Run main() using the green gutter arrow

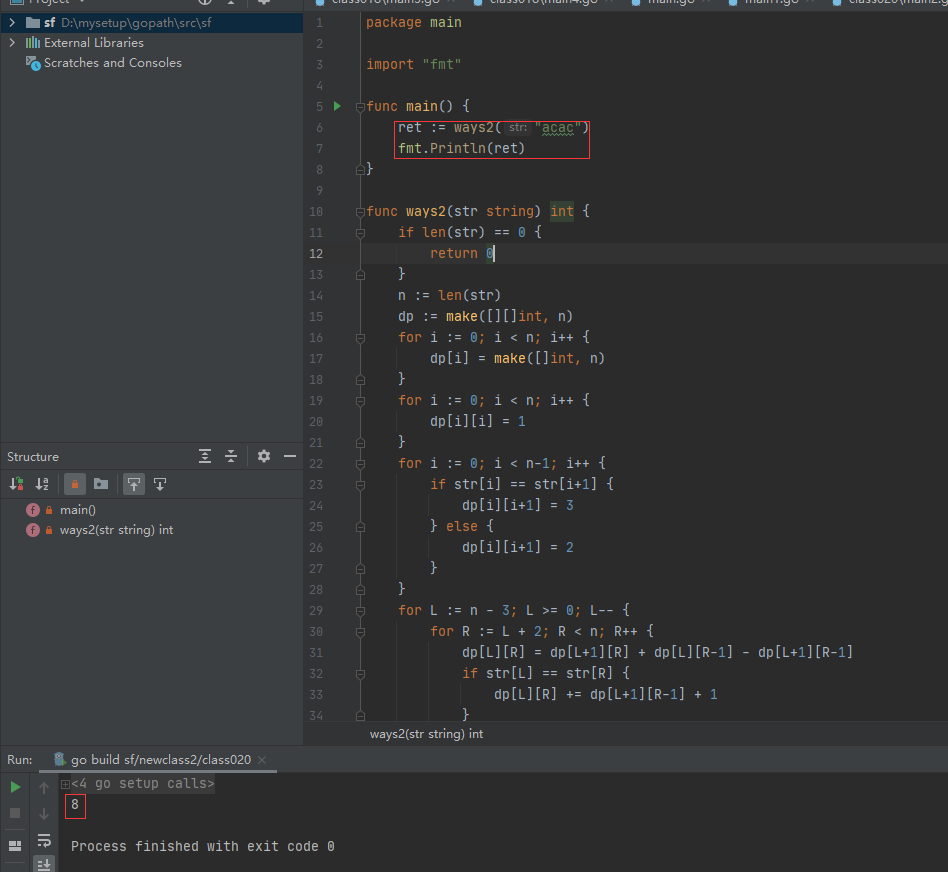(337, 106)
